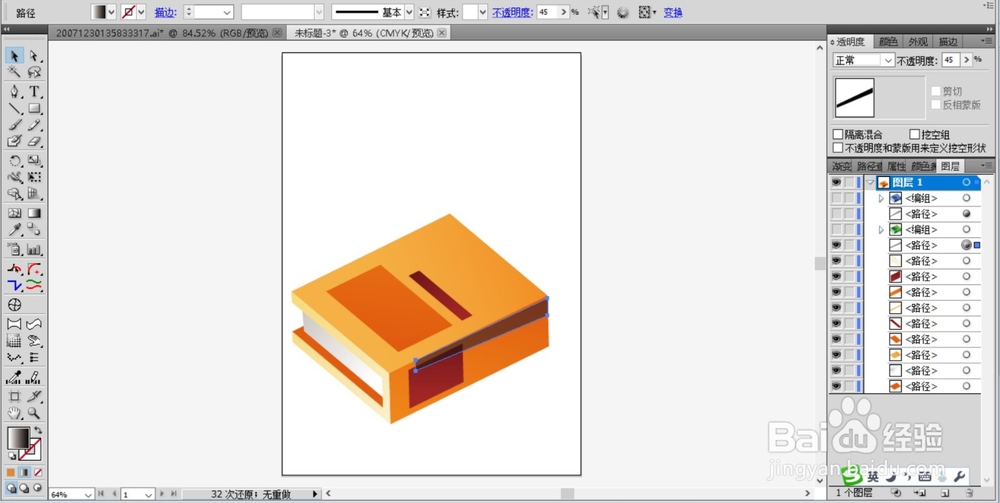Set fill to None in toolbox
This screenshot has width=1000, height=503.
point(38,472)
